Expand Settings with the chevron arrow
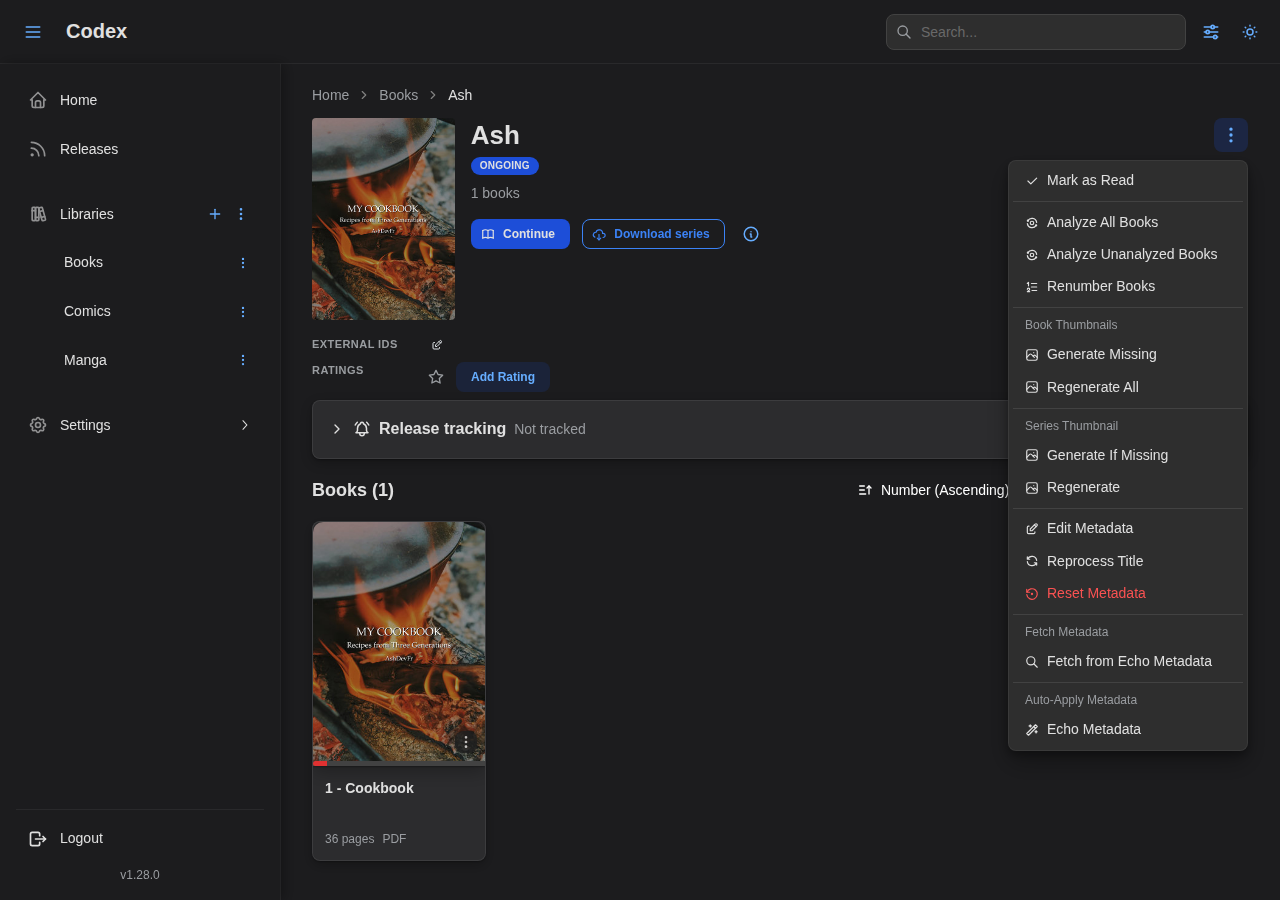Screen dimensions: 1280x900 pos(245,425)
